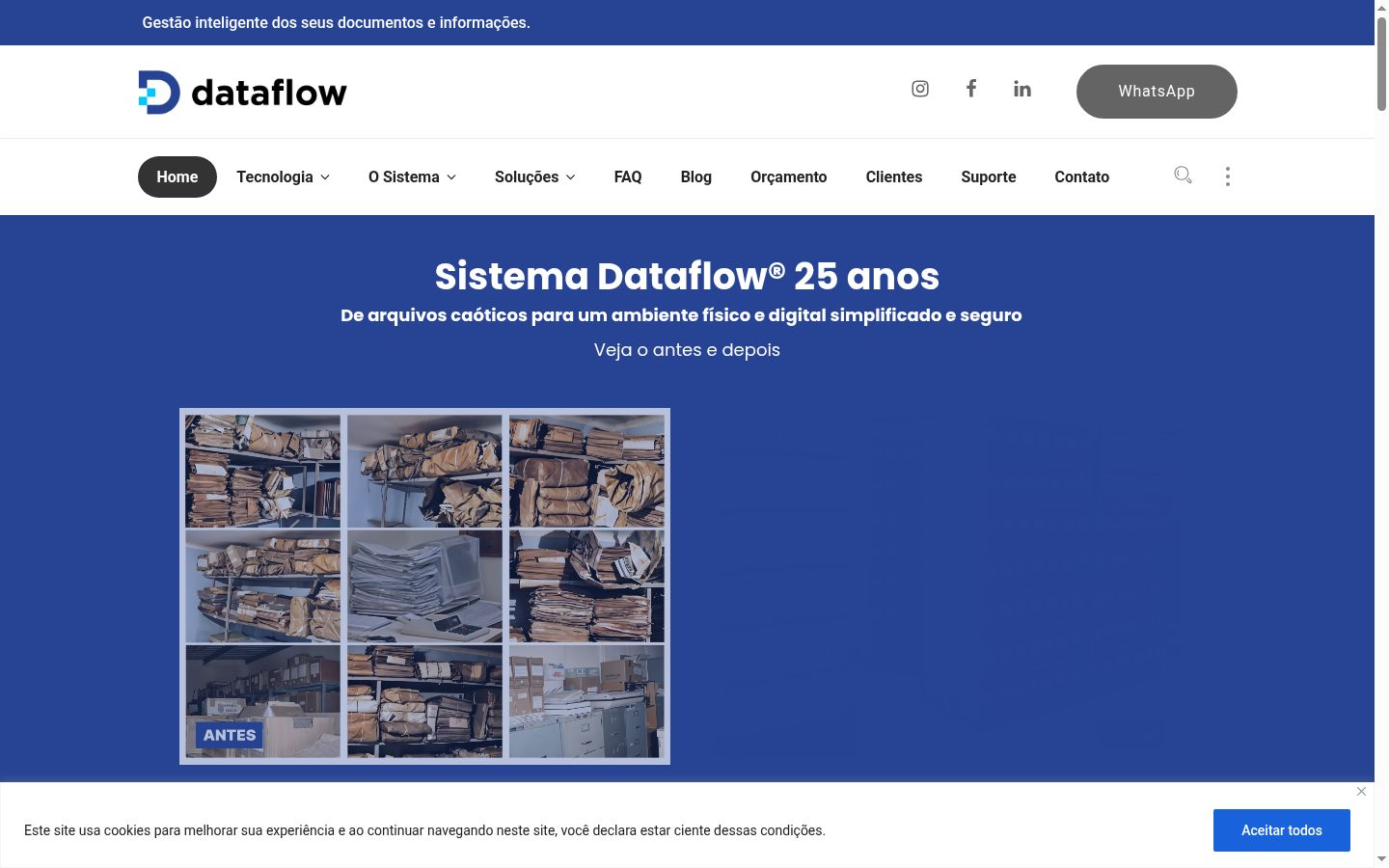Accept cookies with Aceitar todos
Viewport: 1389px width, 868px height.
click(1282, 830)
